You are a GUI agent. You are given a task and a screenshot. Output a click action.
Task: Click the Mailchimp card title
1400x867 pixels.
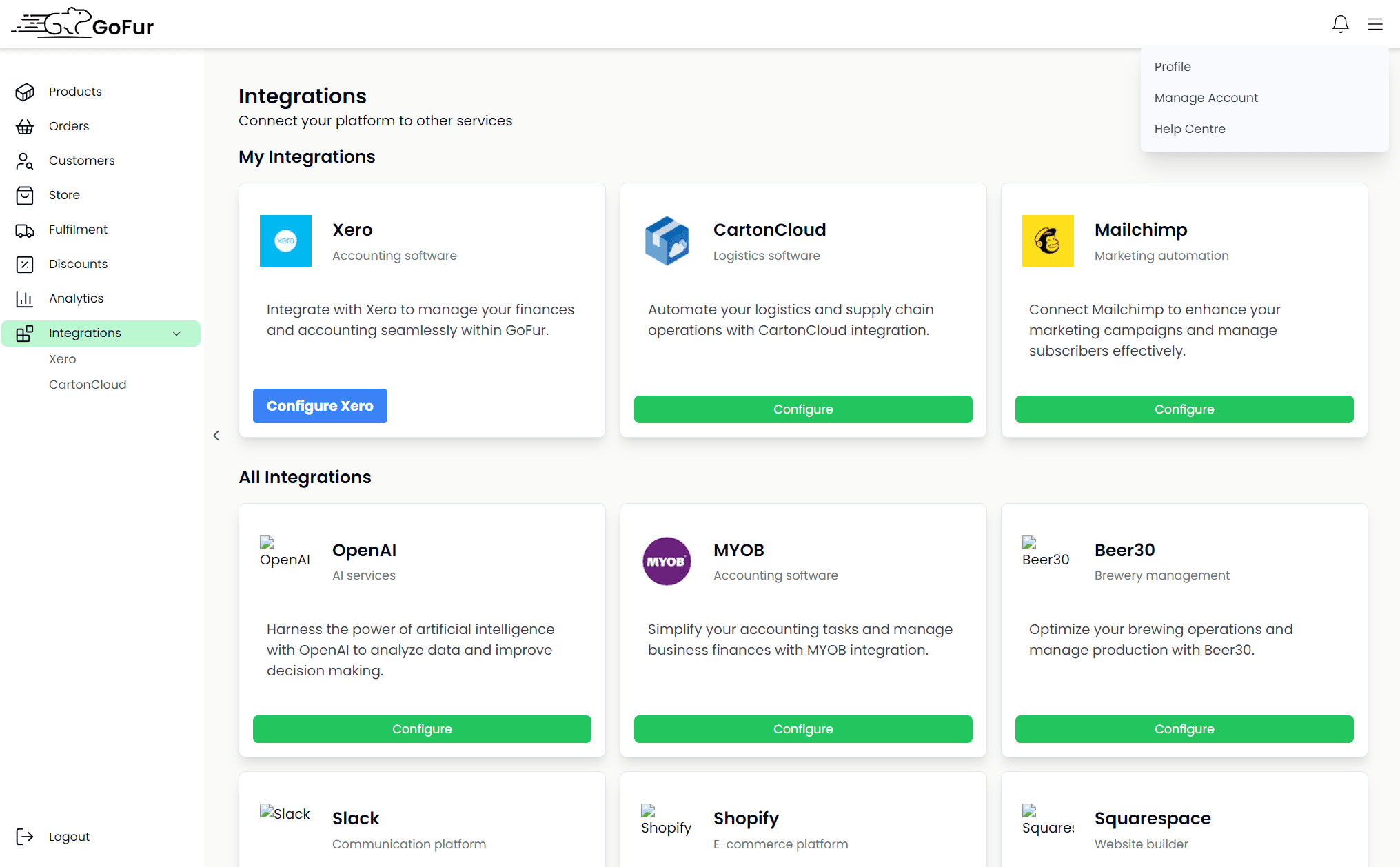coord(1141,229)
